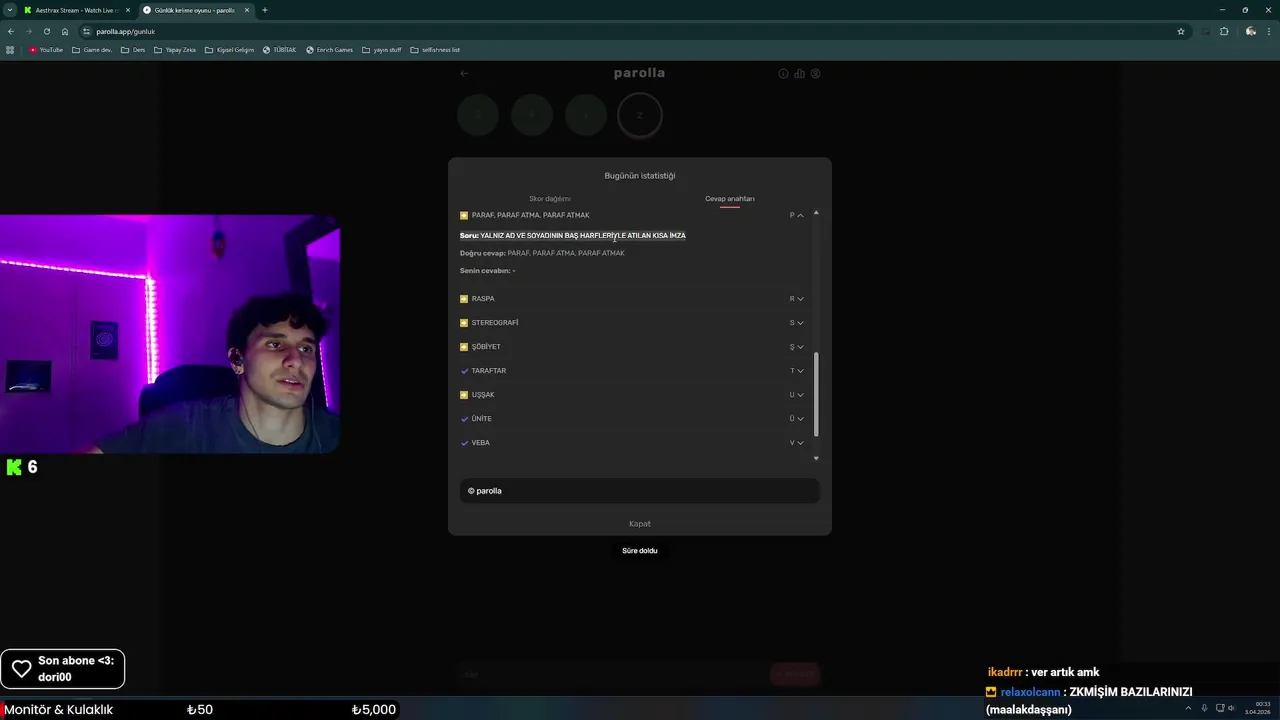The height and width of the screenshot is (720, 1280).
Task: Click the answer list scroll-down arrow
Action: point(816,458)
